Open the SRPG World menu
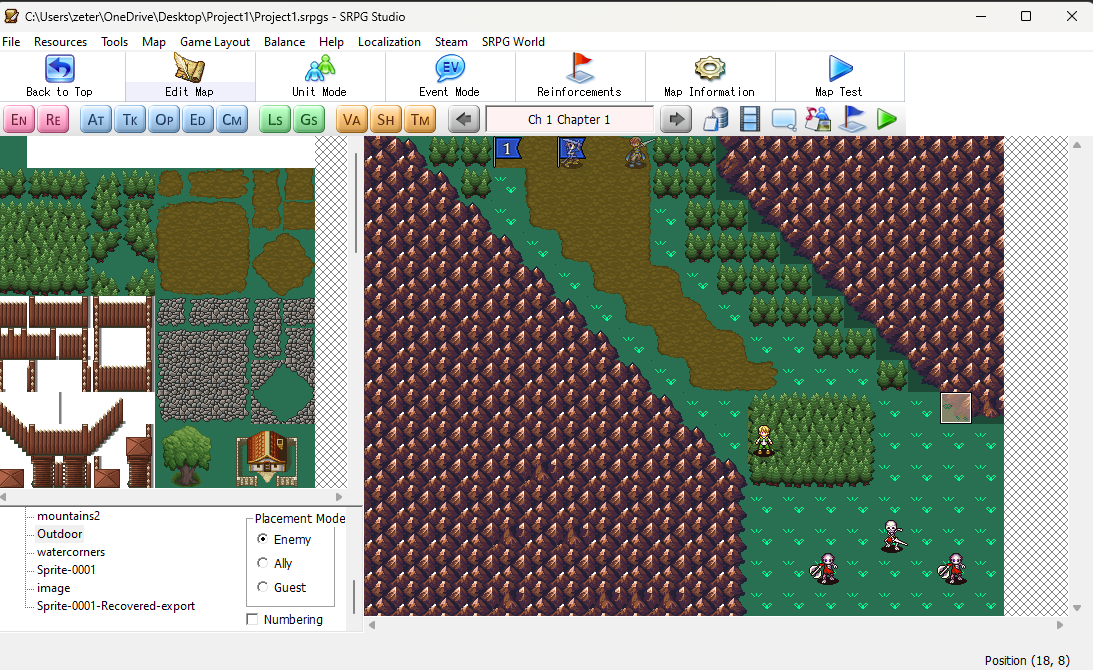Image resolution: width=1093 pixels, height=670 pixels. 513,42
